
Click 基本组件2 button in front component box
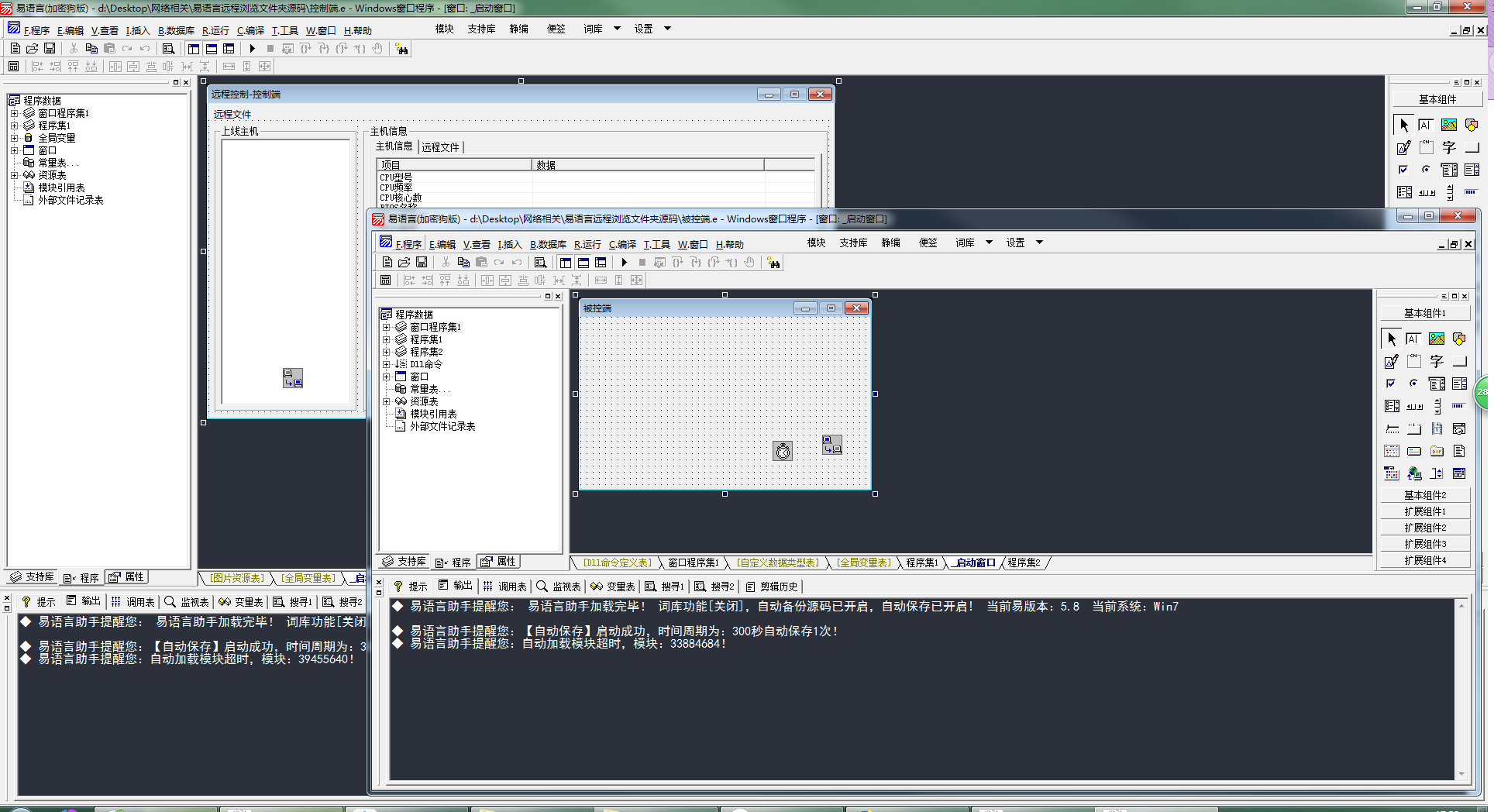[1424, 495]
